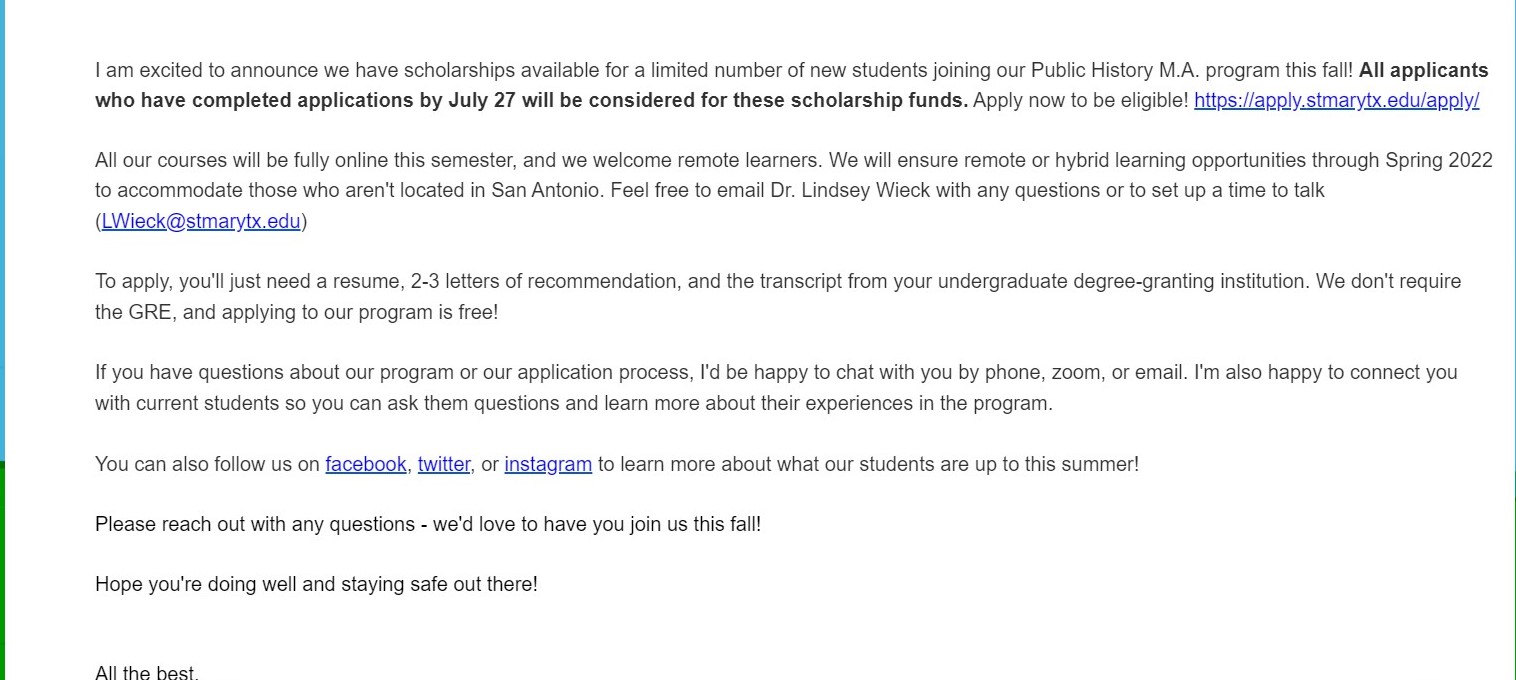Click the "the GRE, and applying to our program is free!" line

[x=296, y=312]
